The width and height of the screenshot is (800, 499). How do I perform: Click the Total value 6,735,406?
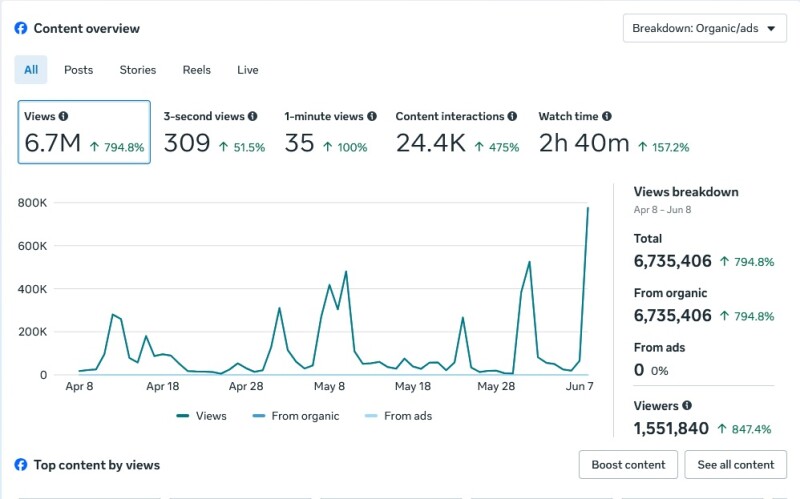click(672, 261)
